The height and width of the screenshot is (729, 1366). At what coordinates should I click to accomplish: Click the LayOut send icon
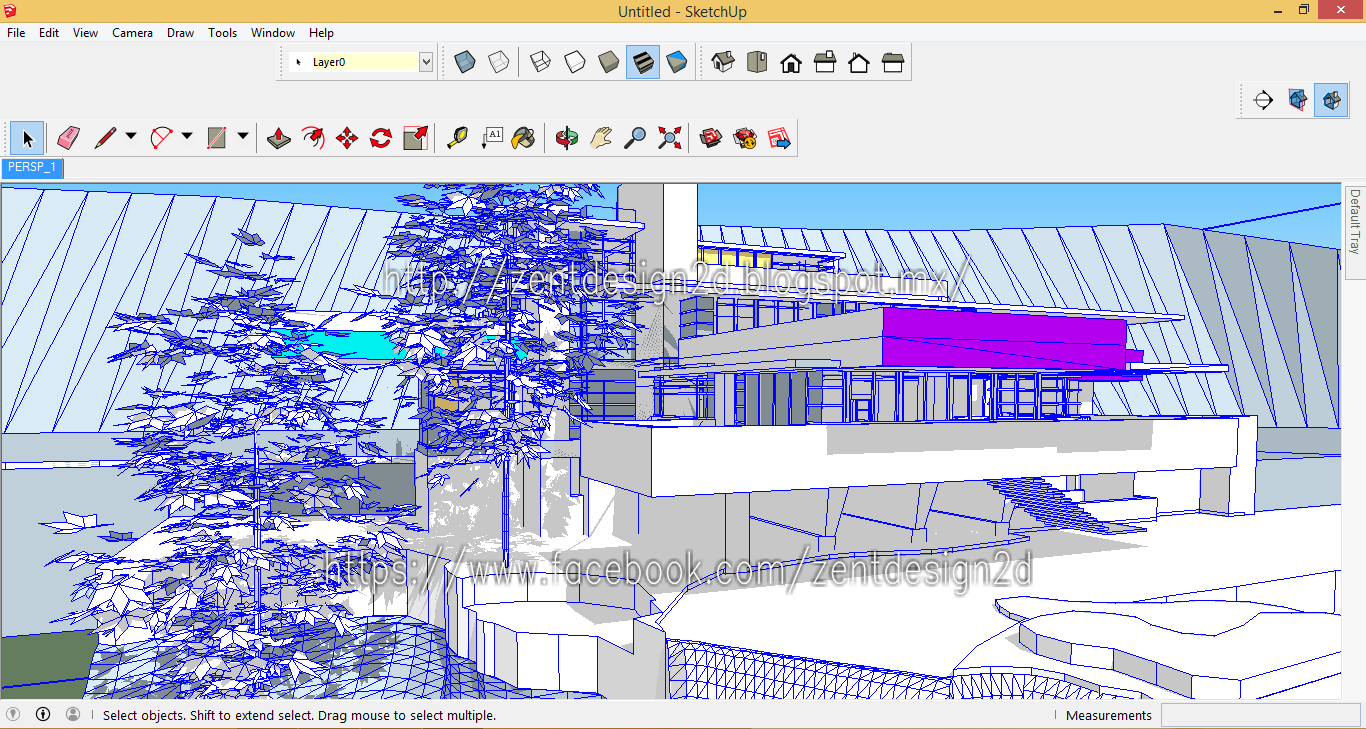point(779,138)
